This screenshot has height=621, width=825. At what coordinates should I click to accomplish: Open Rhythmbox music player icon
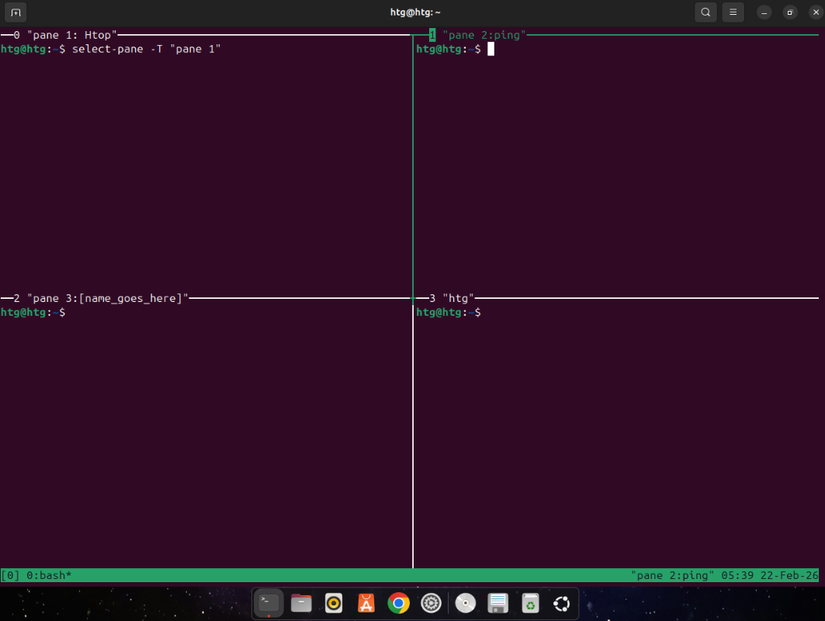click(x=333, y=603)
